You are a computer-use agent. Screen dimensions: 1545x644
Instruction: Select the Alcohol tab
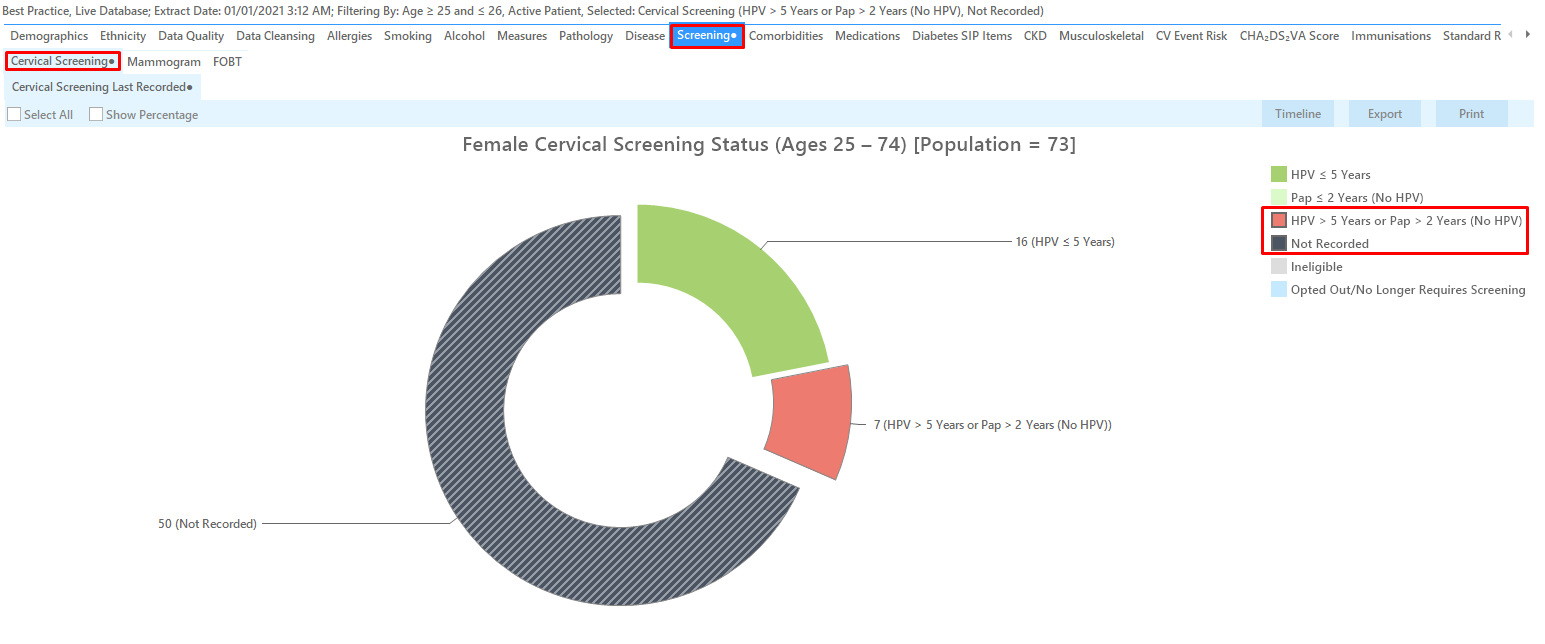[x=464, y=36]
